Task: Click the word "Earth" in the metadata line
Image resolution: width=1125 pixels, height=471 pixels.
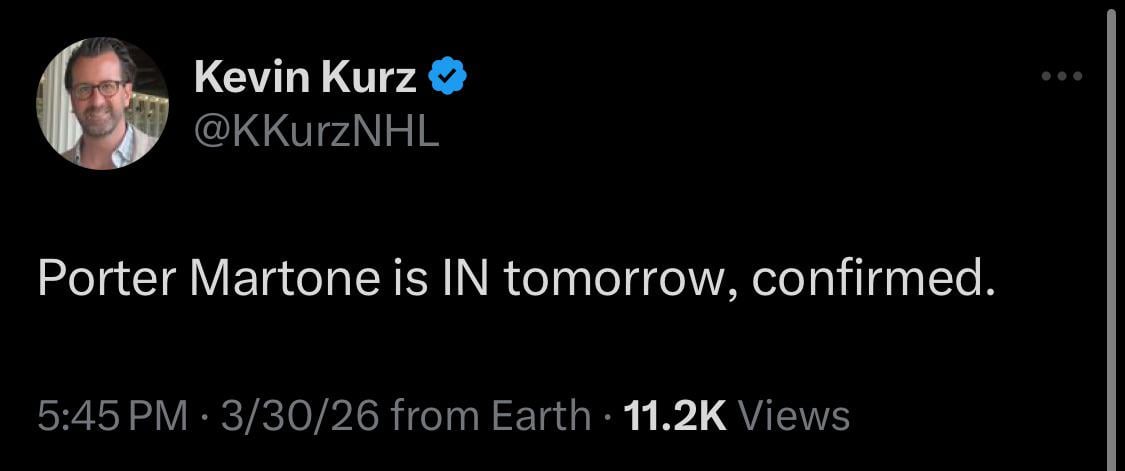Action: click(541, 416)
